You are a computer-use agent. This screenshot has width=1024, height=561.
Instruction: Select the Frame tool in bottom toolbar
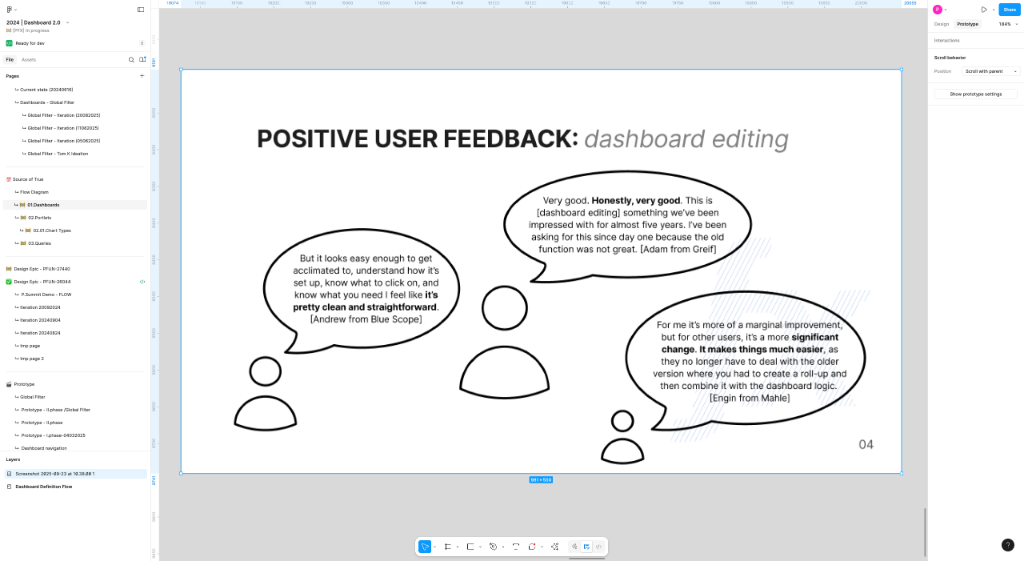coord(447,547)
